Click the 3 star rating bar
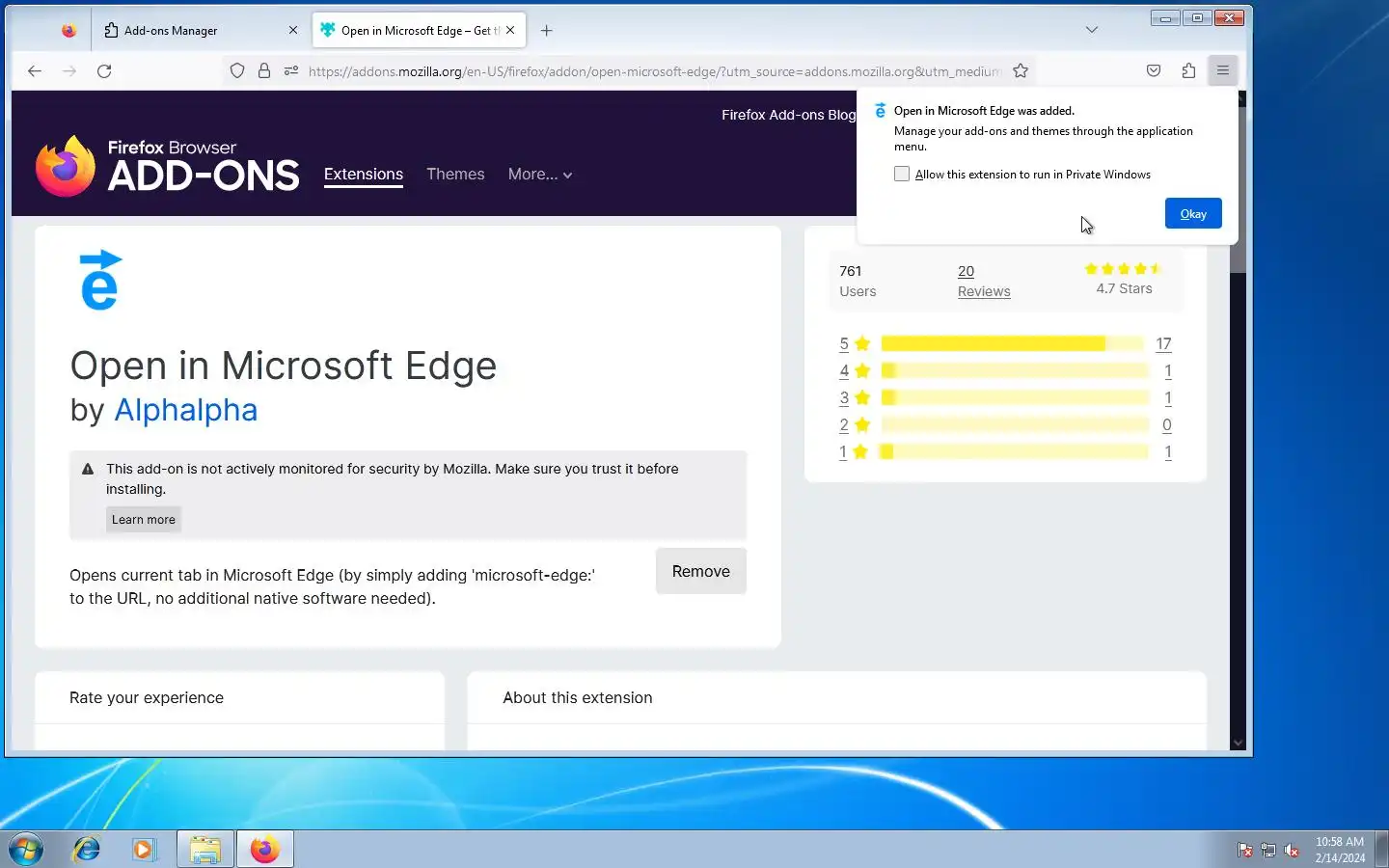1389x868 pixels. tap(1015, 397)
